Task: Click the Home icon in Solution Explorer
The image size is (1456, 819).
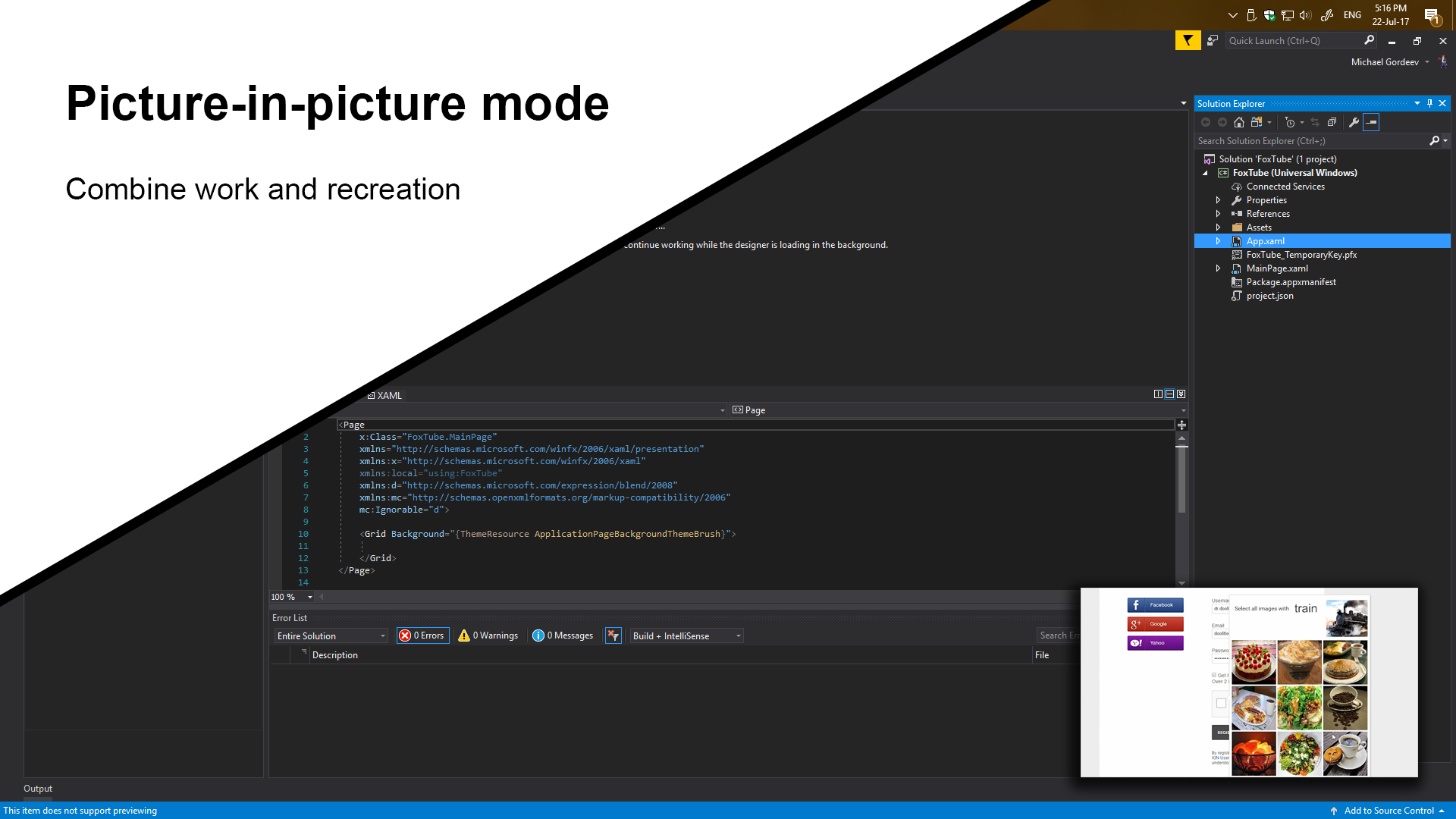Action: pyautogui.click(x=1239, y=122)
